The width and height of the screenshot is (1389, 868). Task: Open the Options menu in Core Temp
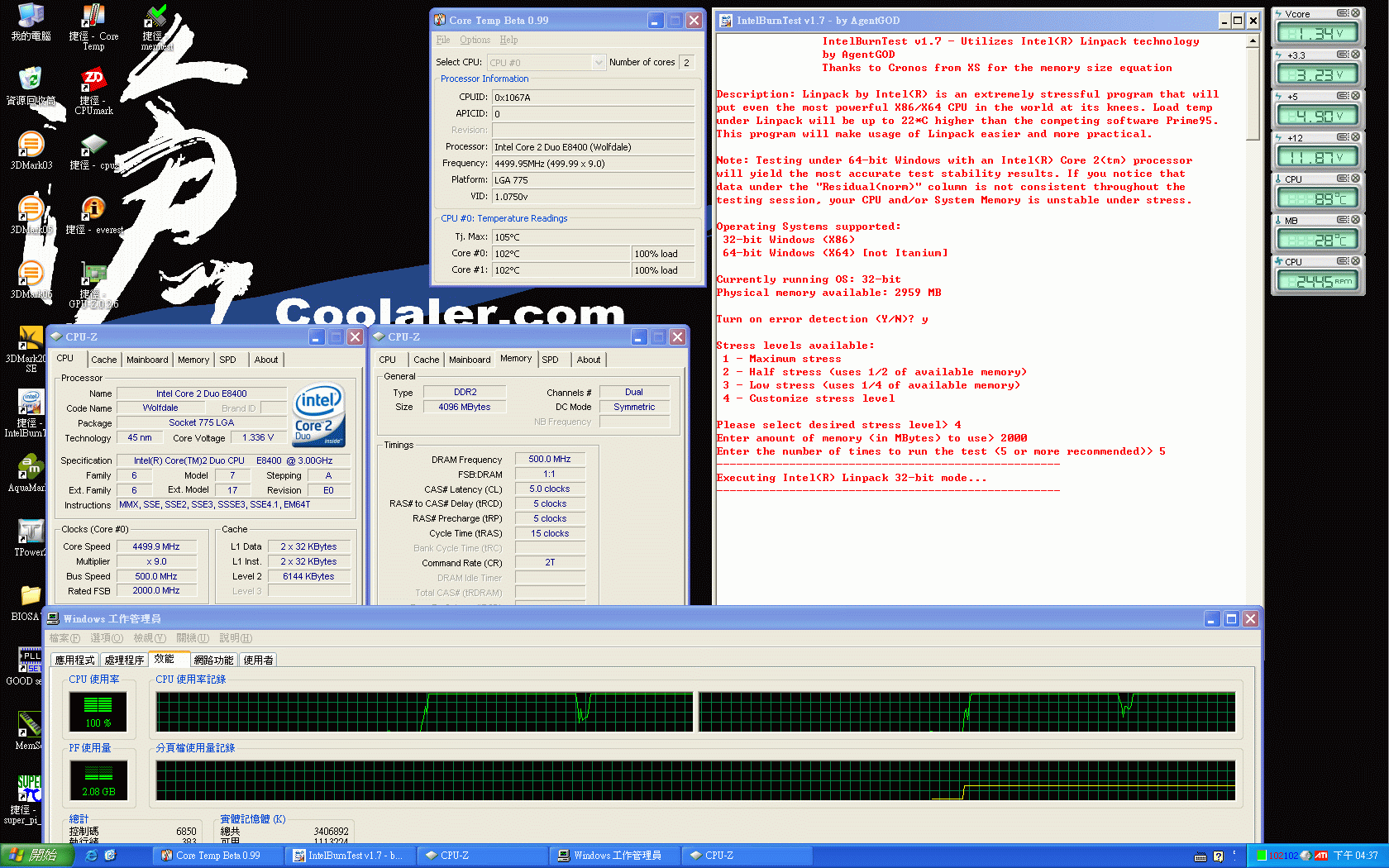tap(475, 40)
